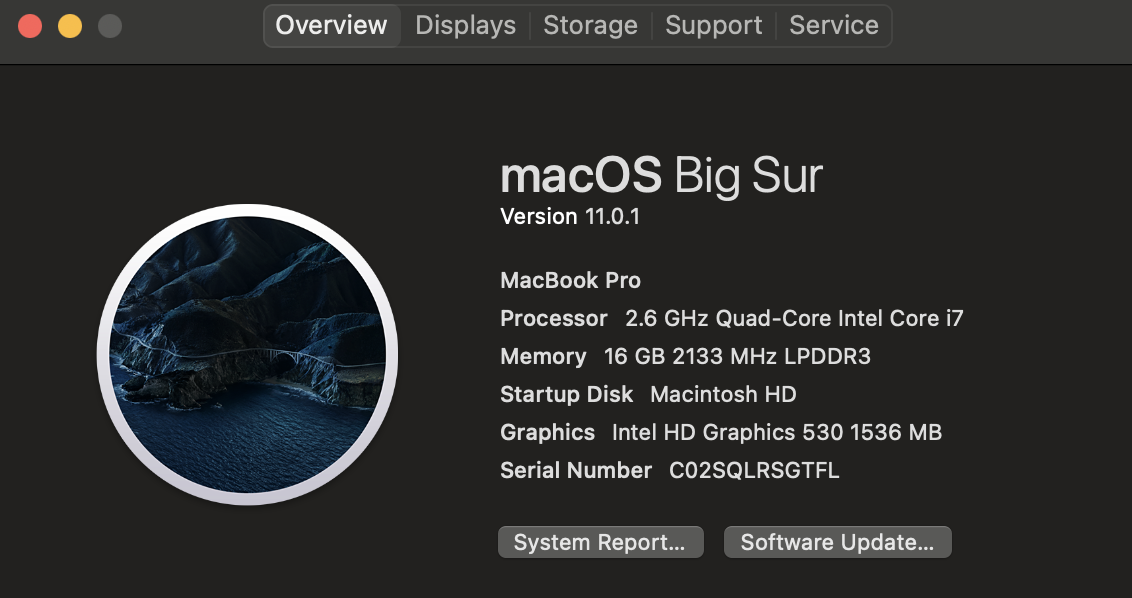The height and width of the screenshot is (598, 1132).
Task: Select the Overview tab
Action: pos(331,26)
